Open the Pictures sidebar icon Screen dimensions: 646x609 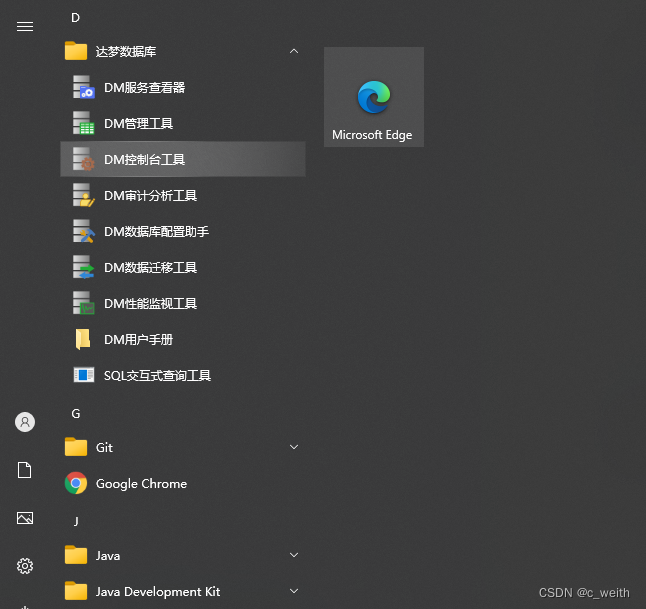pyautogui.click(x=25, y=518)
